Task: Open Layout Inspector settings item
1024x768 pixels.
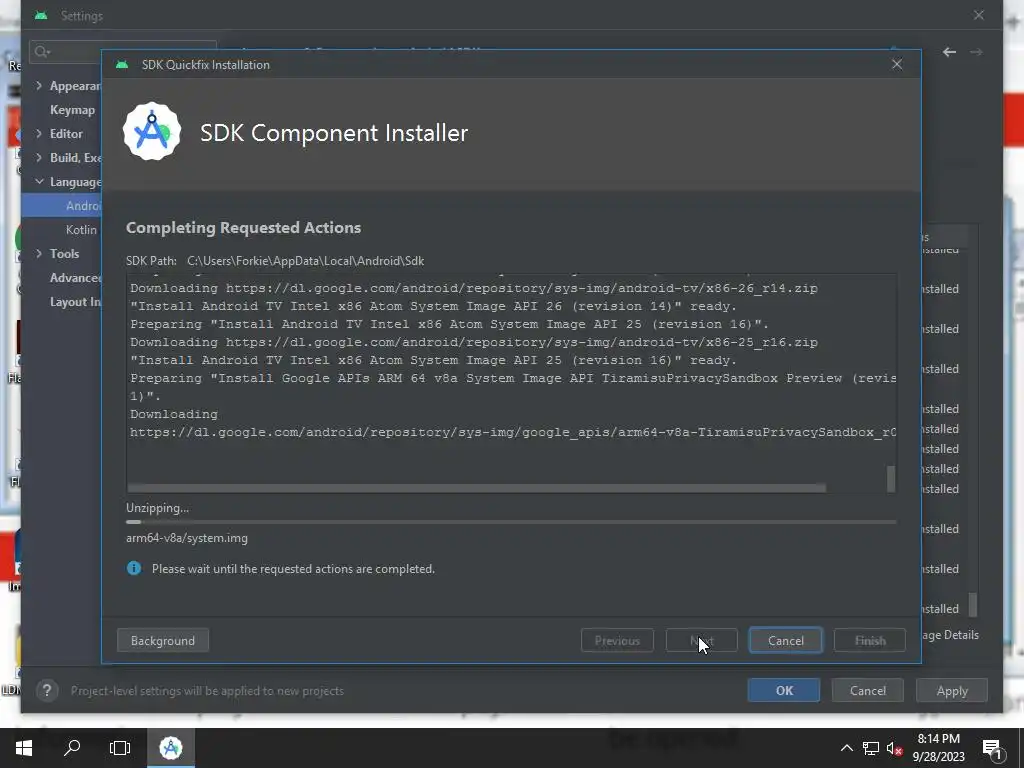Action: (x=75, y=302)
